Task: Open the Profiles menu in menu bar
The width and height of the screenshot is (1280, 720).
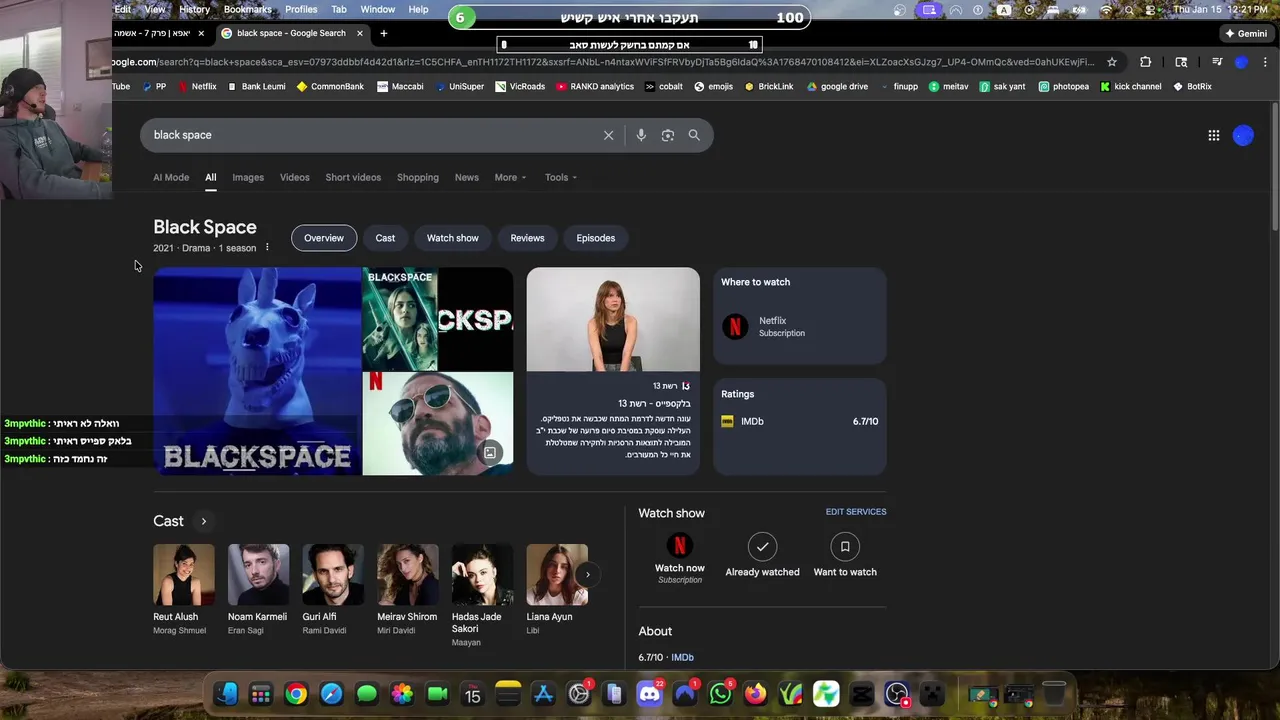Action: point(301,9)
